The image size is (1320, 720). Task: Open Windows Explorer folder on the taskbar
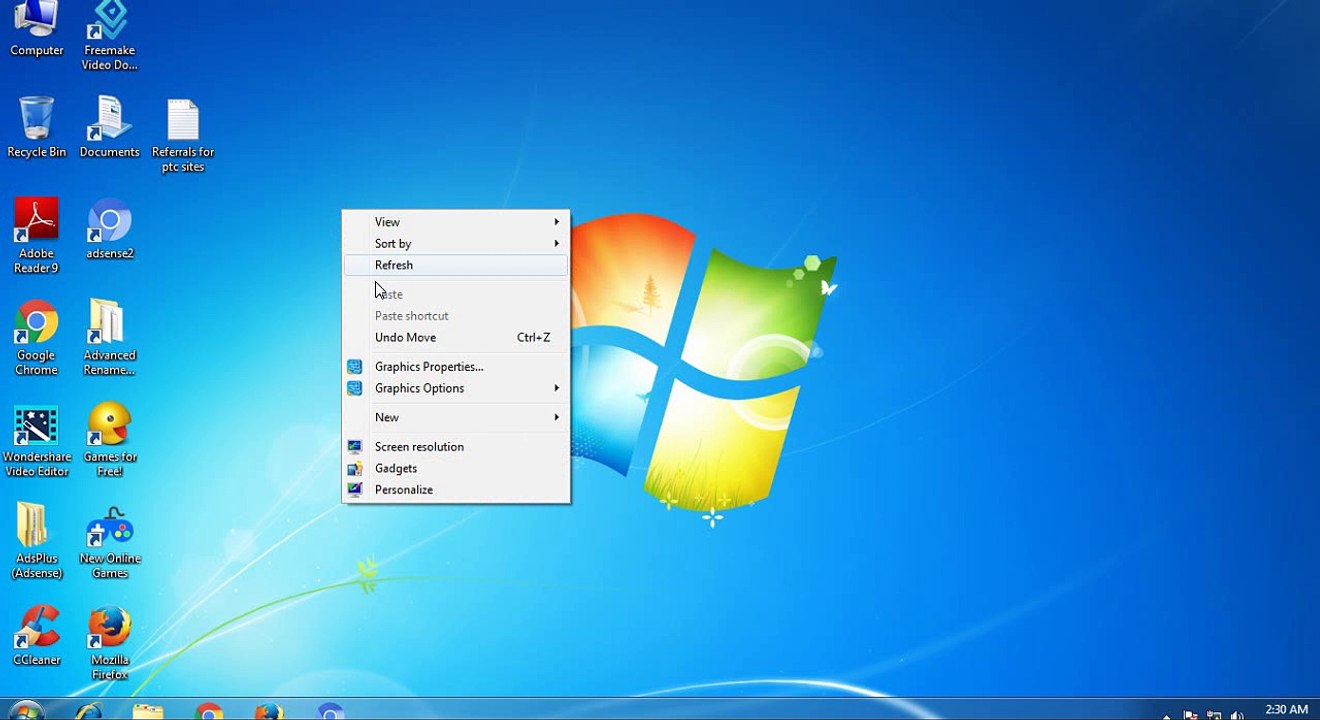(148, 711)
